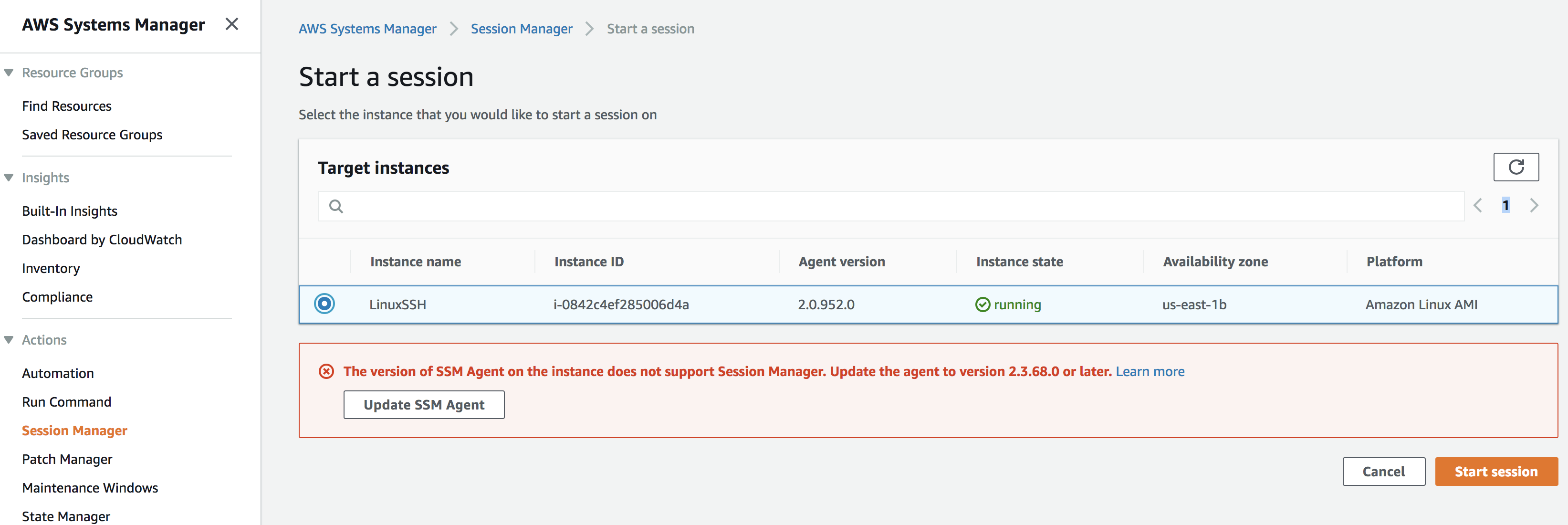Go to previous page arrow
The width and height of the screenshot is (1568, 525).
(1477, 205)
